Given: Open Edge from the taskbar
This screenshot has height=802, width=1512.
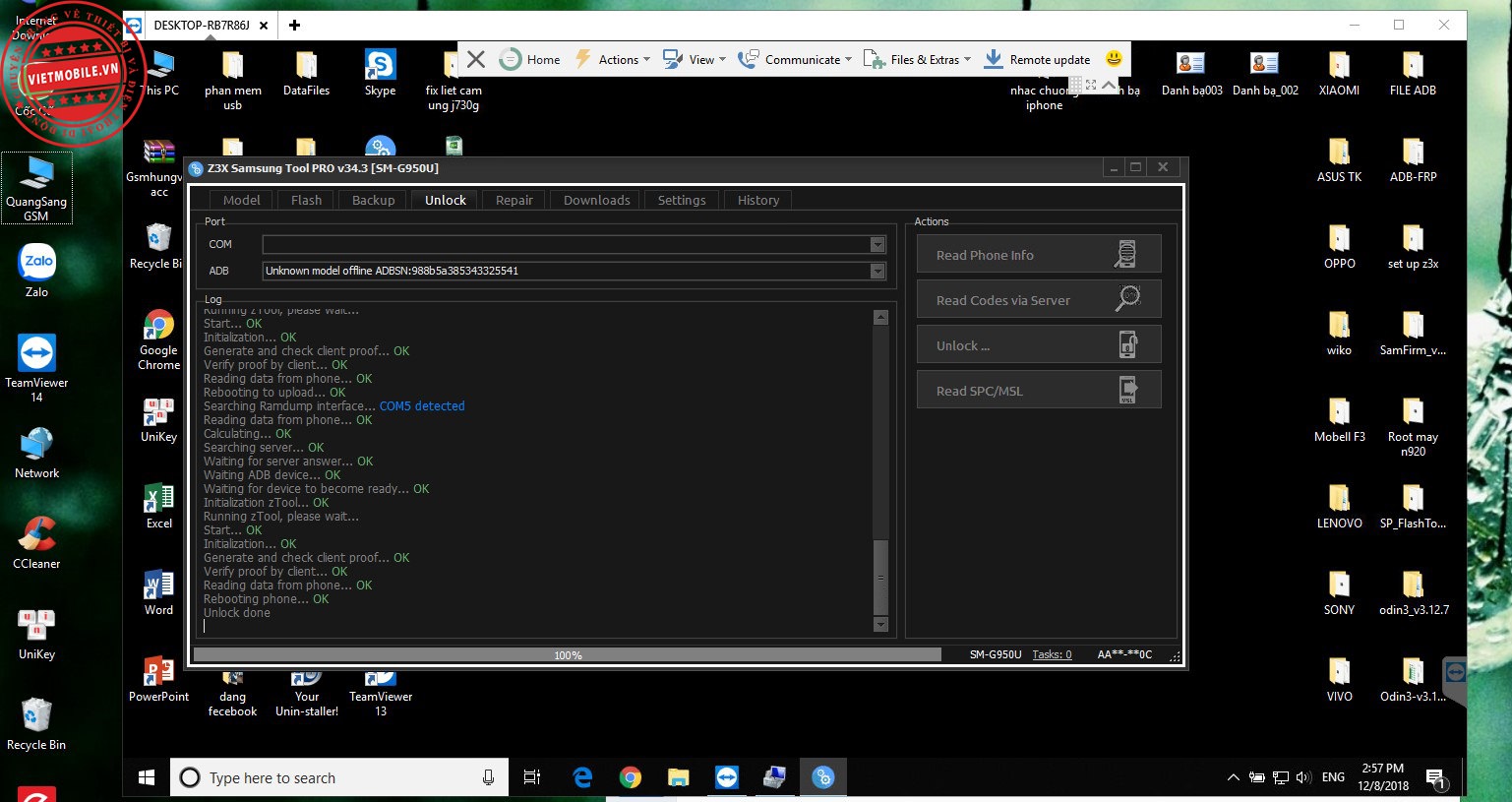Looking at the screenshot, I should pos(582,777).
